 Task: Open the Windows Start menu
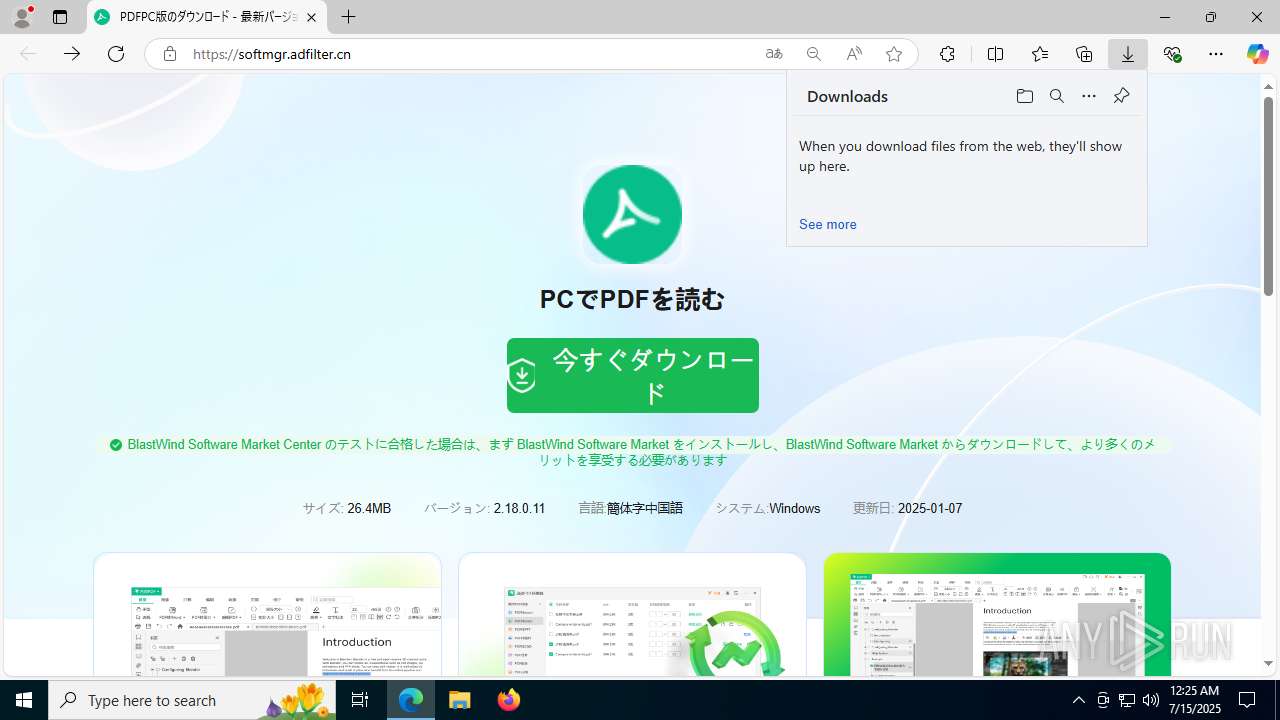pyautogui.click(x=24, y=700)
